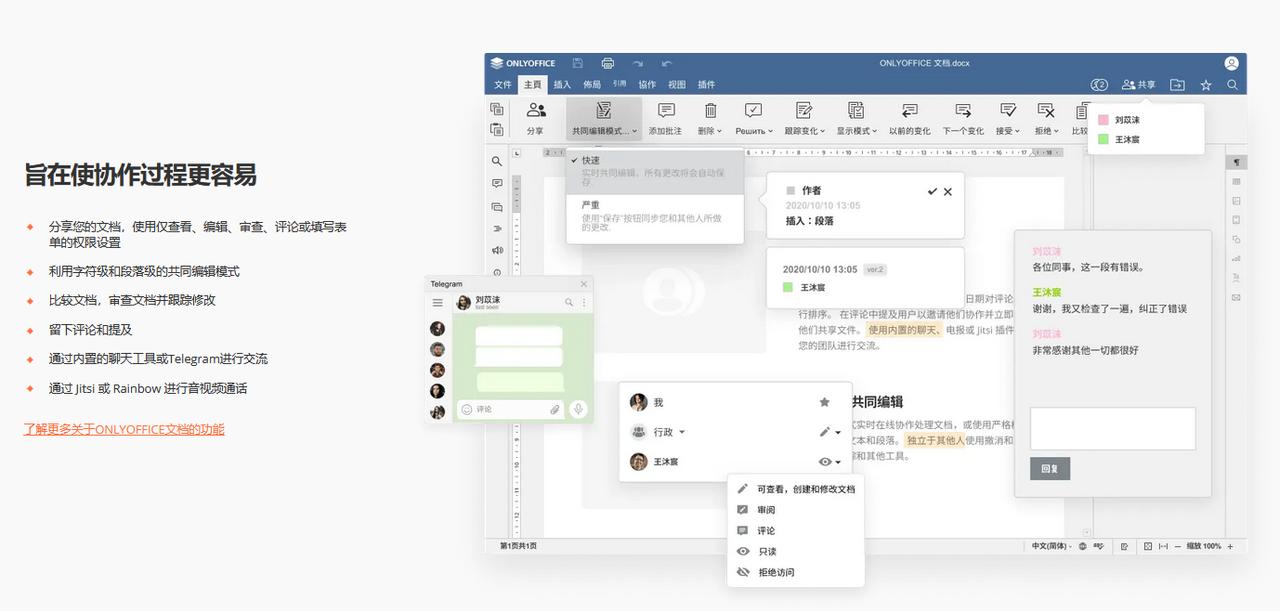Select the 审阅 permission option
Screen dimensions: 1280x613
(x=796, y=510)
